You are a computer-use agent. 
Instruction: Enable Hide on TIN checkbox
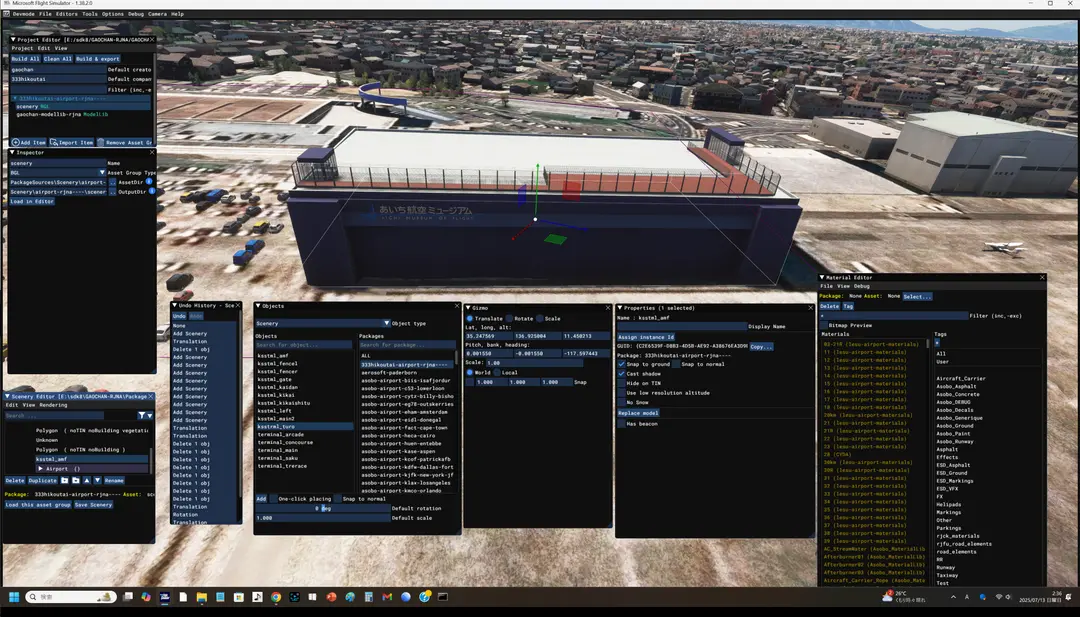point(621,383)
